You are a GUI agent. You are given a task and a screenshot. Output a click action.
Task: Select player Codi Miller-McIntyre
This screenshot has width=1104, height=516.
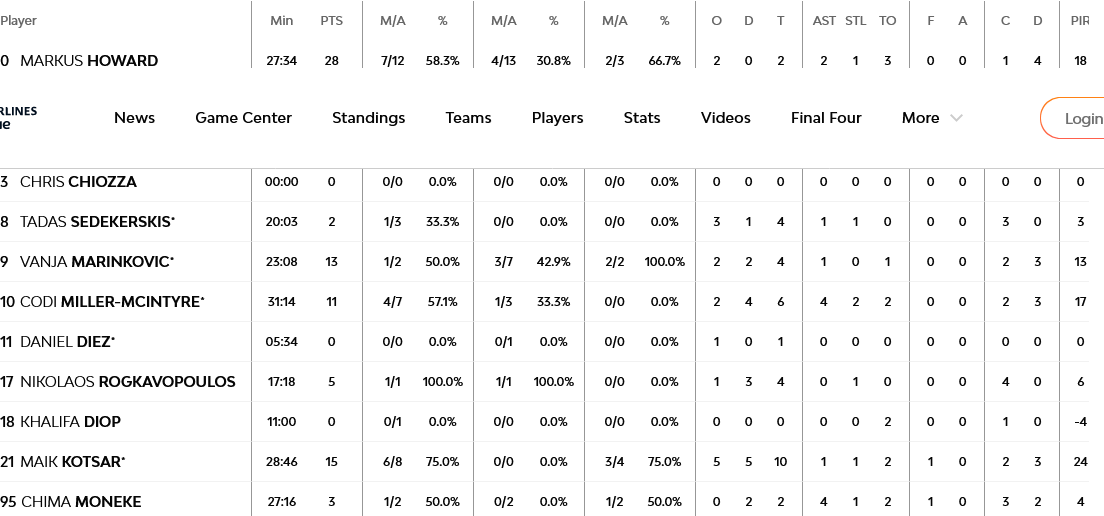[109, 302]
